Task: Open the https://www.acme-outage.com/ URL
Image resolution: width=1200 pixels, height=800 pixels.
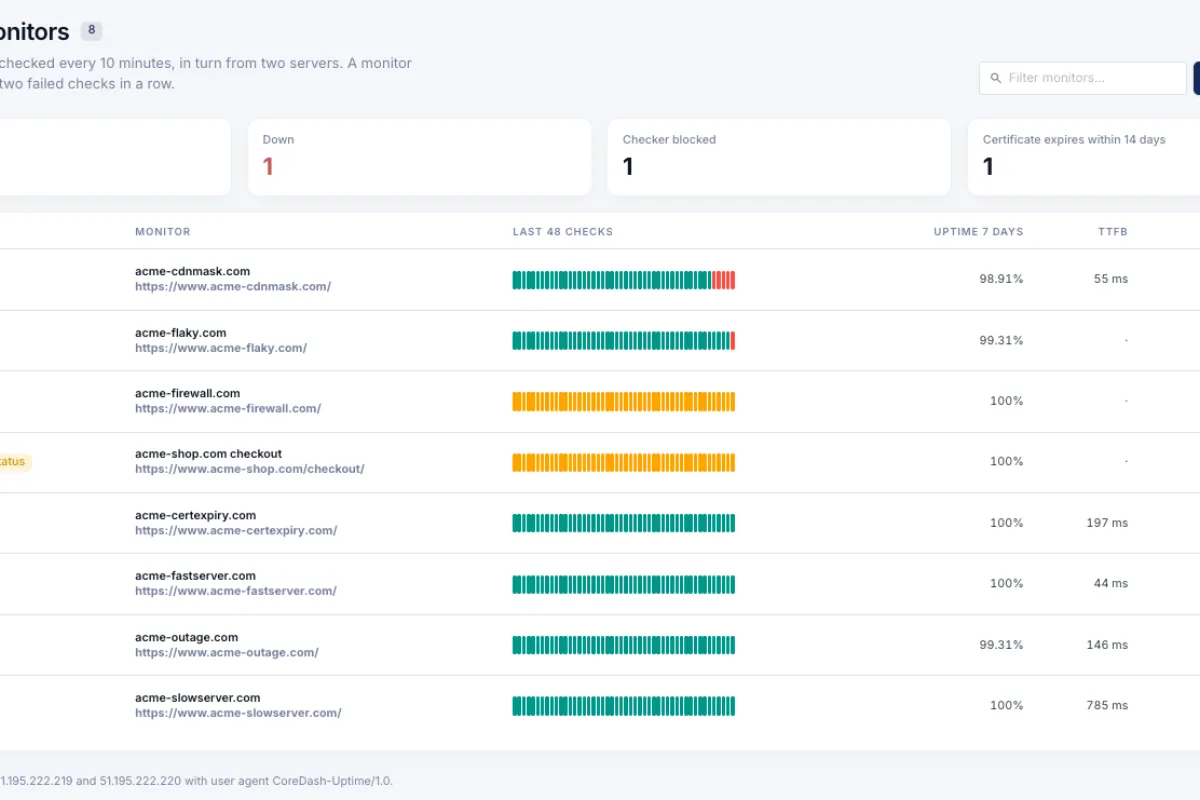Action: 227,652
